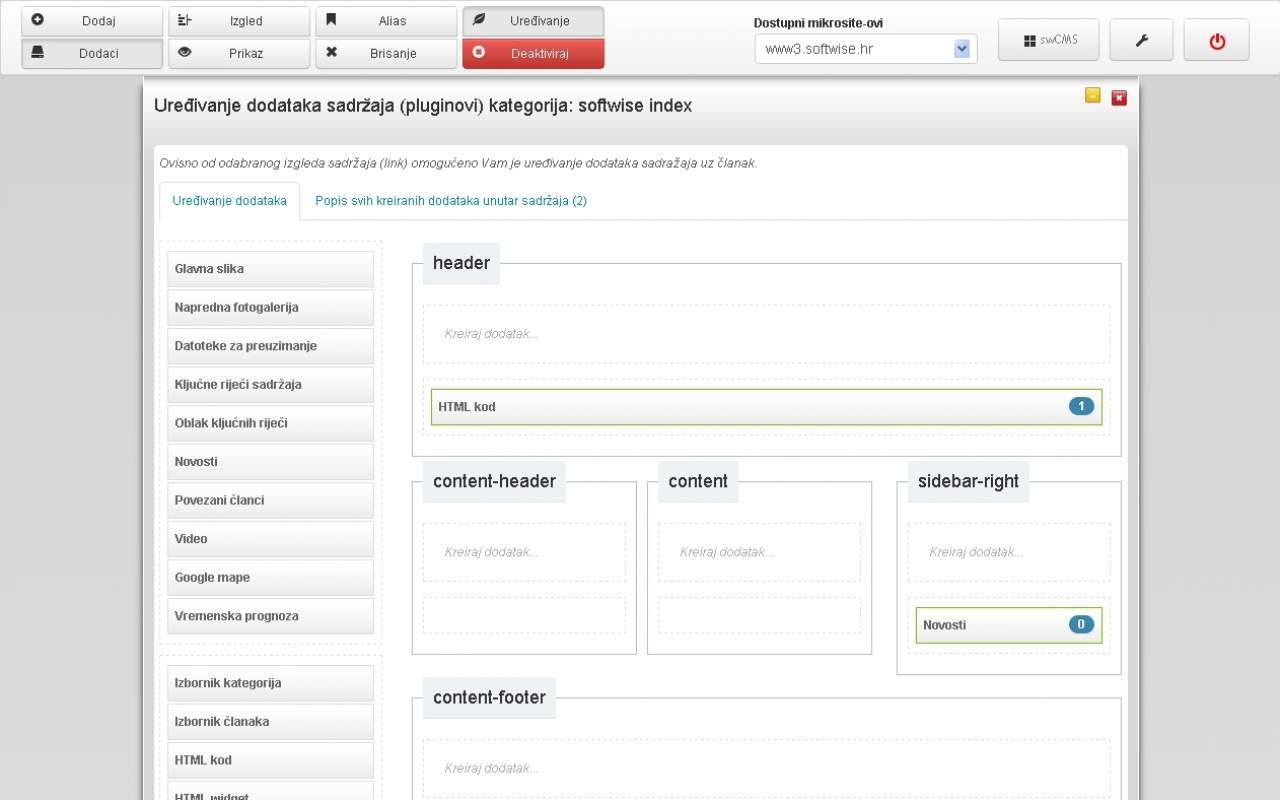Click the red power logout icon
Image resolution: width=1280 pixels, height=800 pixels.
1216,40
